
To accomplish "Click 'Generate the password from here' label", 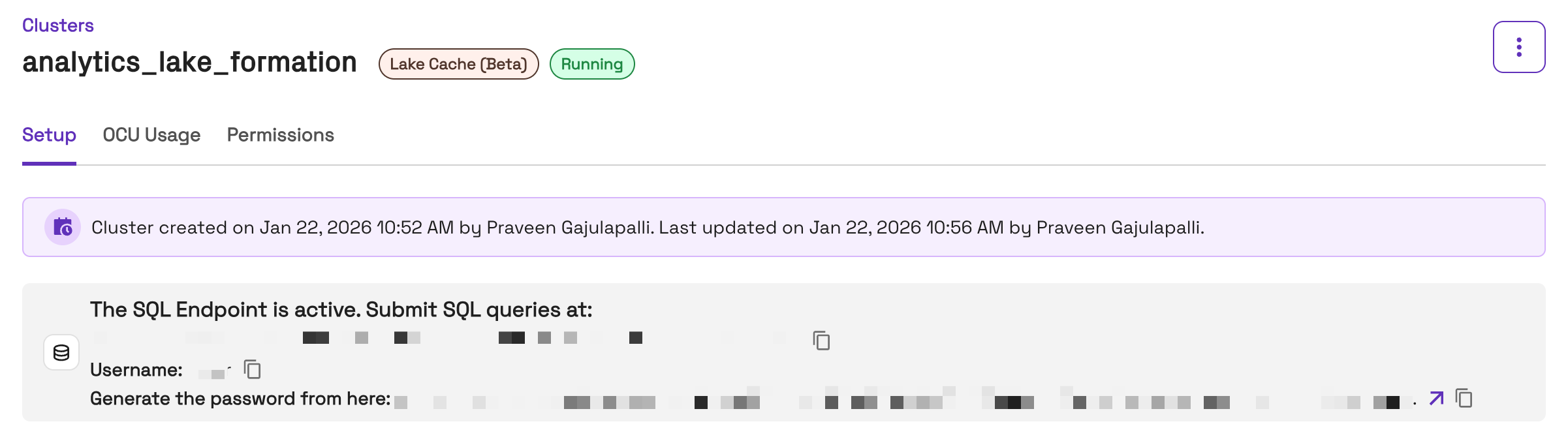I will 240,399.
